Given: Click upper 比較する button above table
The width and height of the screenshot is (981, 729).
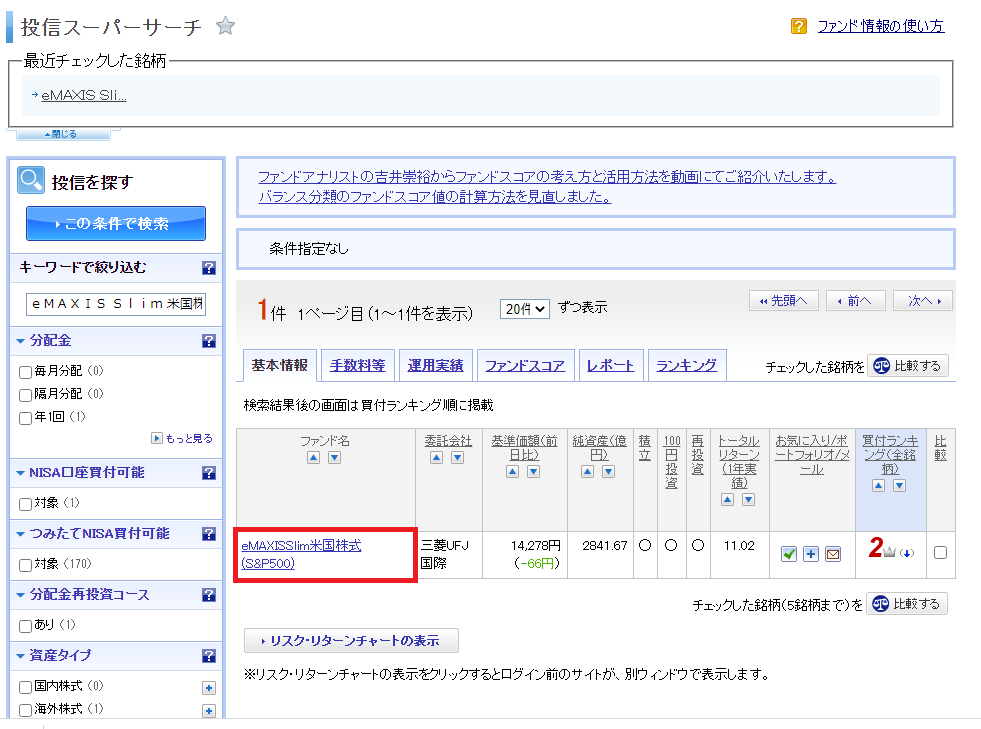Looking at the screenshot, I should click(x=908, y=366).
